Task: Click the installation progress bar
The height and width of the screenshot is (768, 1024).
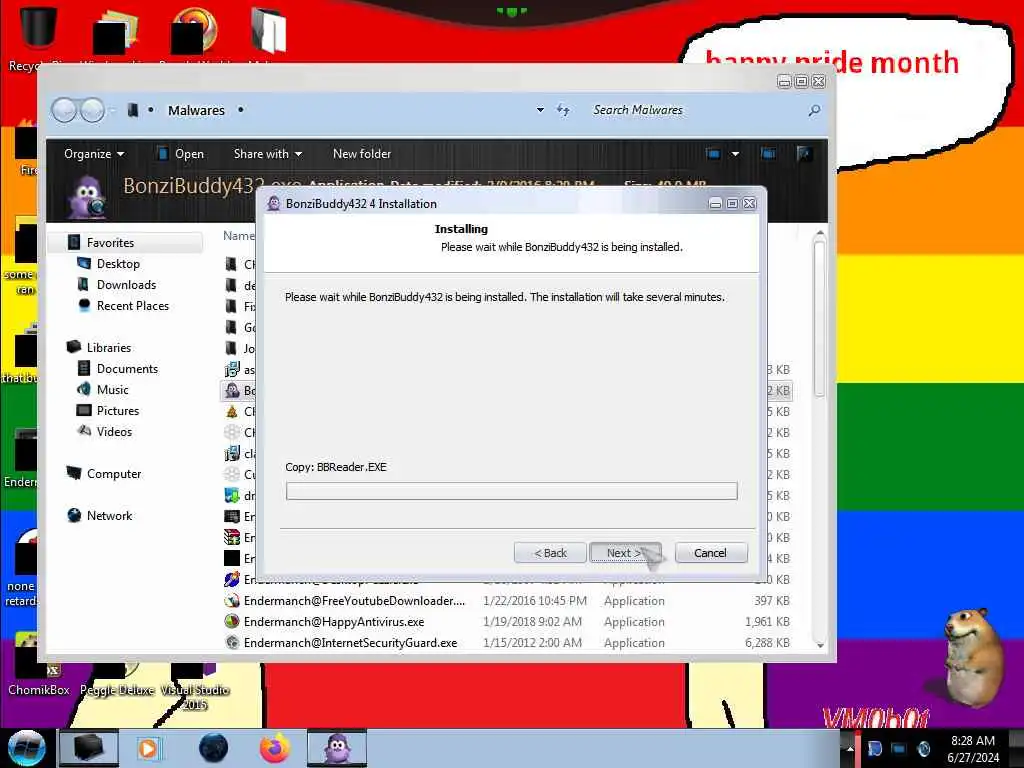Action: [511, 491]
